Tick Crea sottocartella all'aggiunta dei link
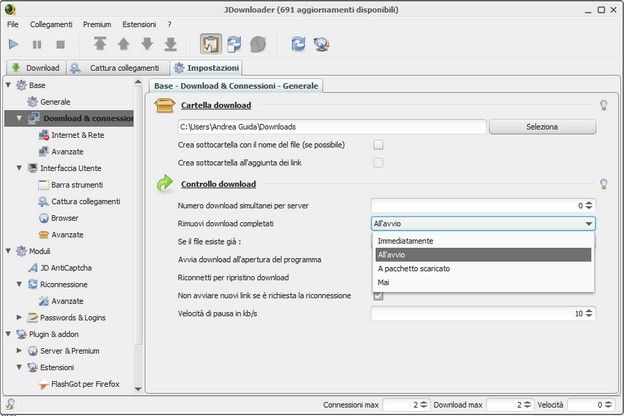The height and width of the screenshot is (416, 624). (x=378, y=162)
